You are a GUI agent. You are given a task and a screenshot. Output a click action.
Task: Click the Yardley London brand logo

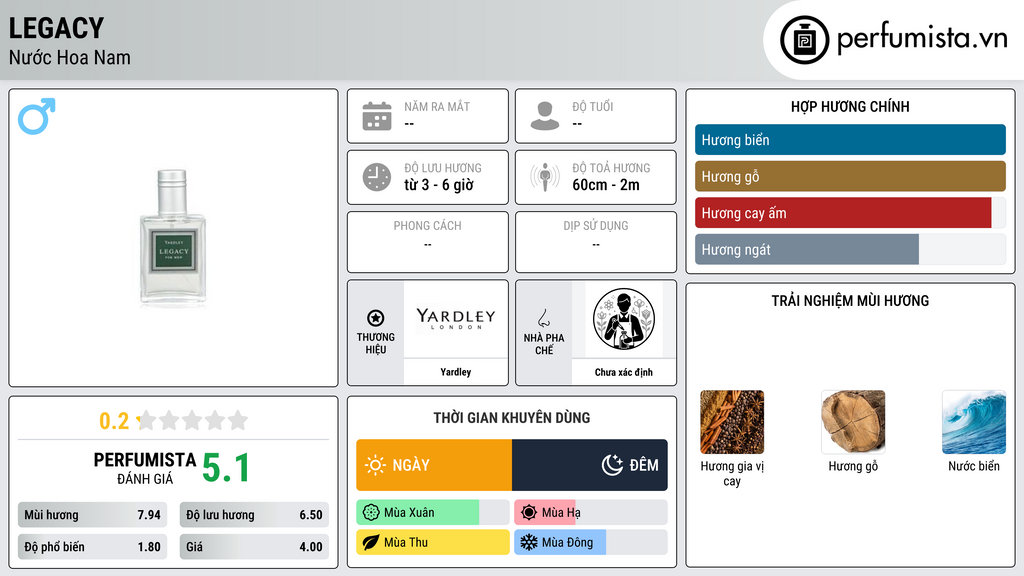pyautogui.click(x=456, y=319)
